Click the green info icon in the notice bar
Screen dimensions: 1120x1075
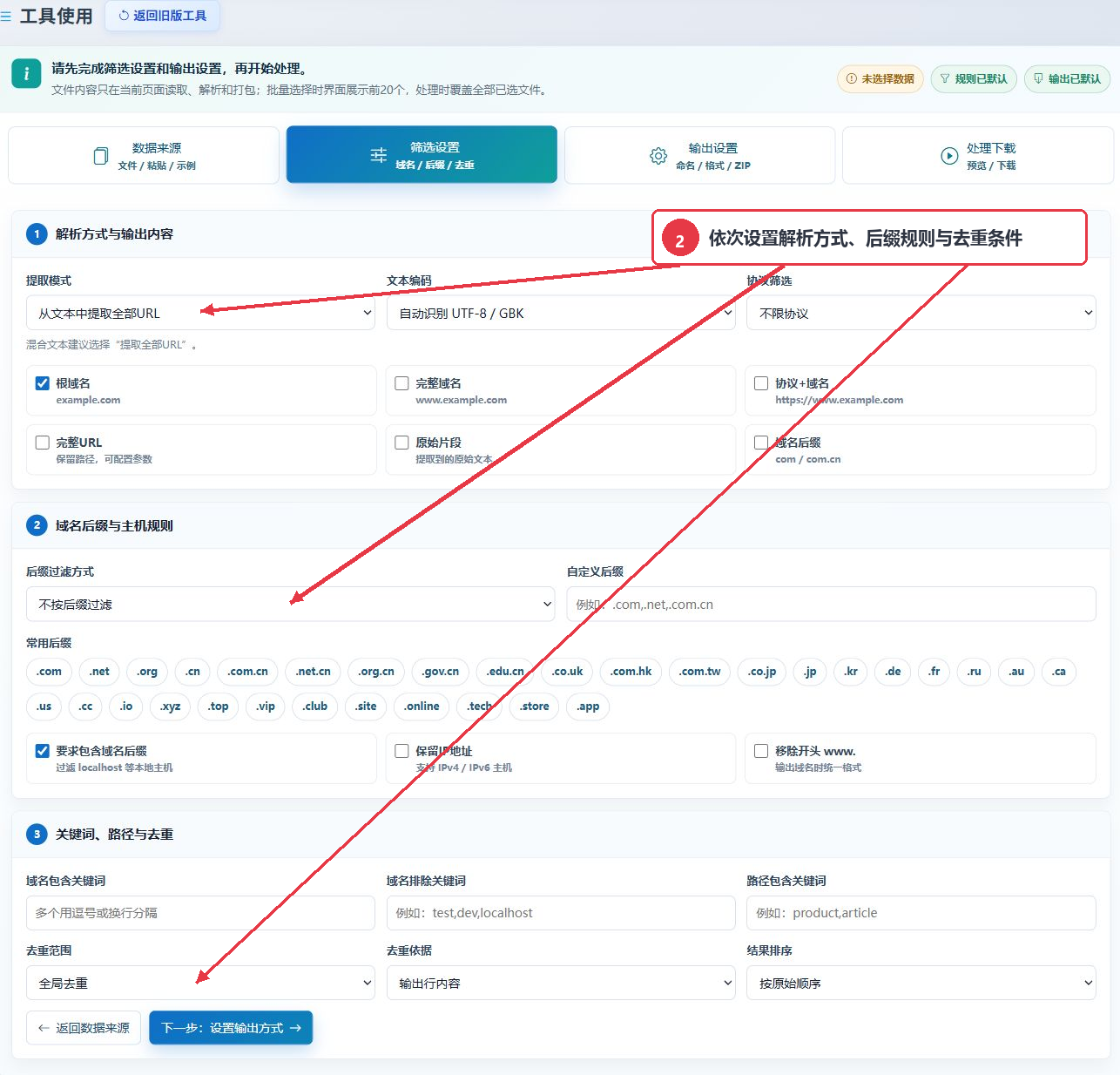click(26, 73)
